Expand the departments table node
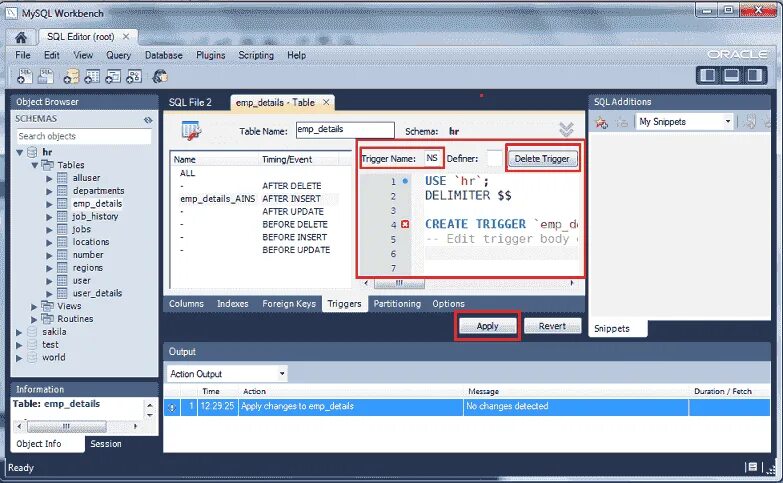 [49, 191]
